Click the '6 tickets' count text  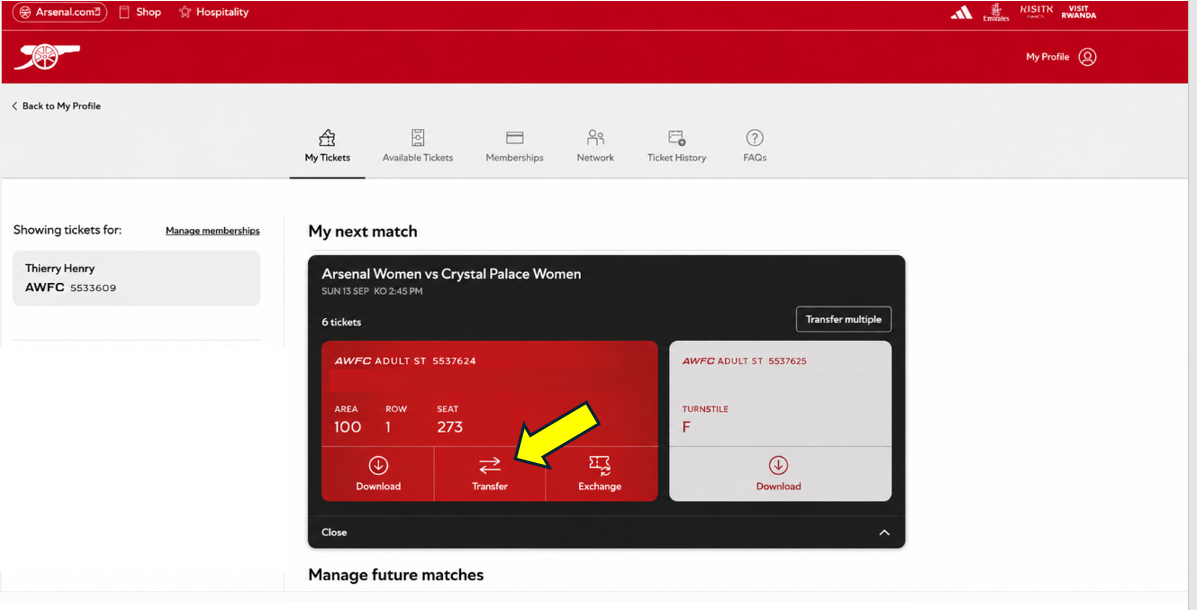341,322
